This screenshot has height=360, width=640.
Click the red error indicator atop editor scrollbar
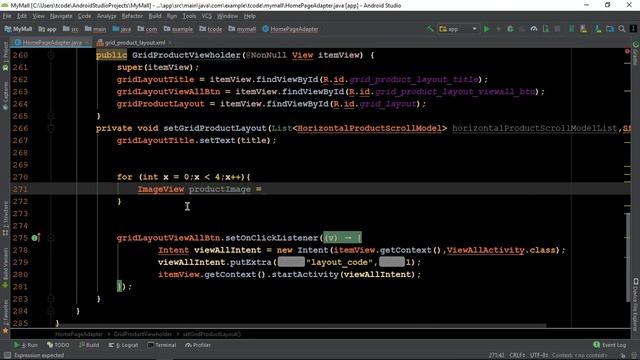tap(627, 51)
